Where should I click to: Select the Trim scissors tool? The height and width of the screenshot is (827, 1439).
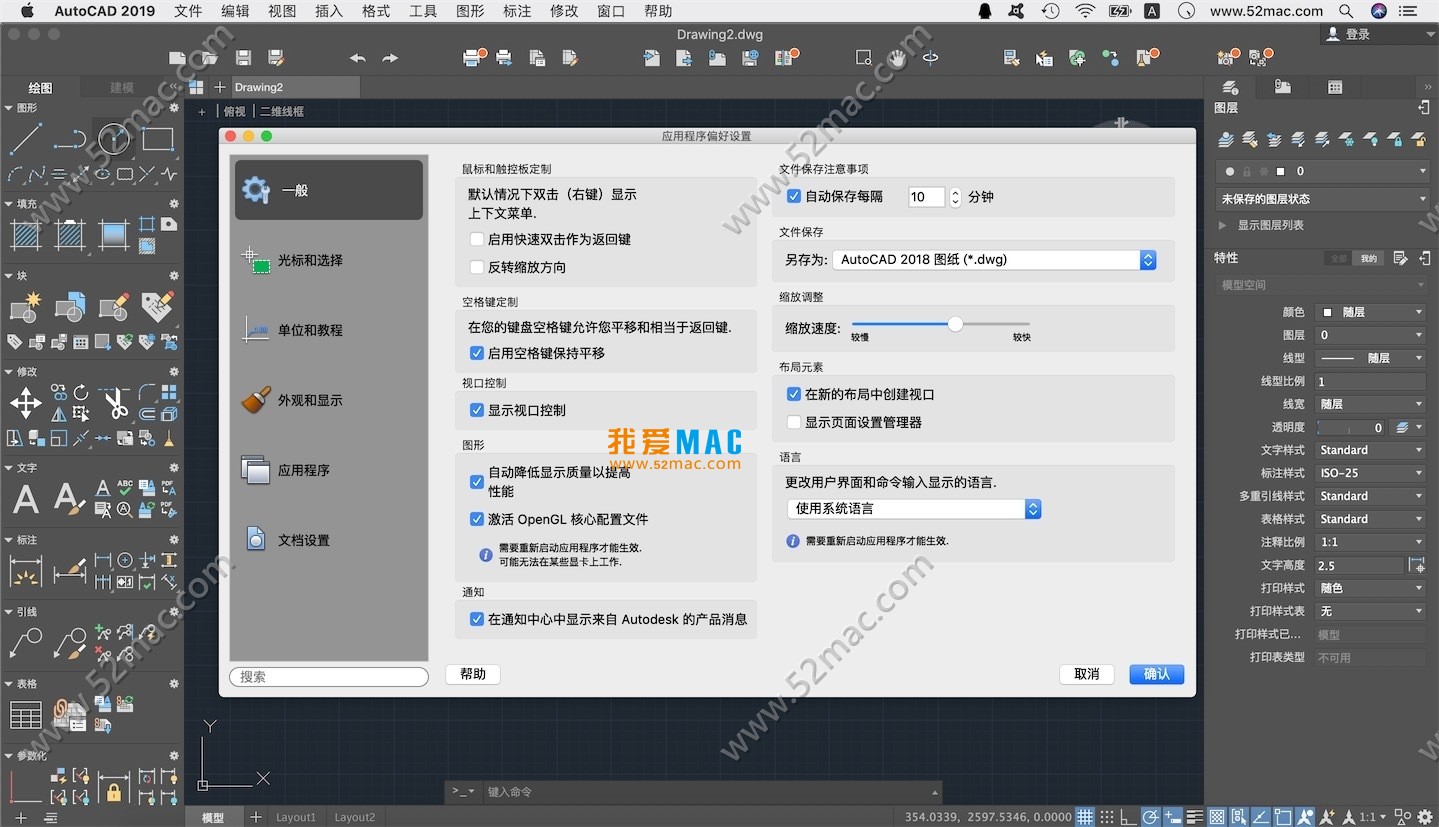(x=115, y=404)
